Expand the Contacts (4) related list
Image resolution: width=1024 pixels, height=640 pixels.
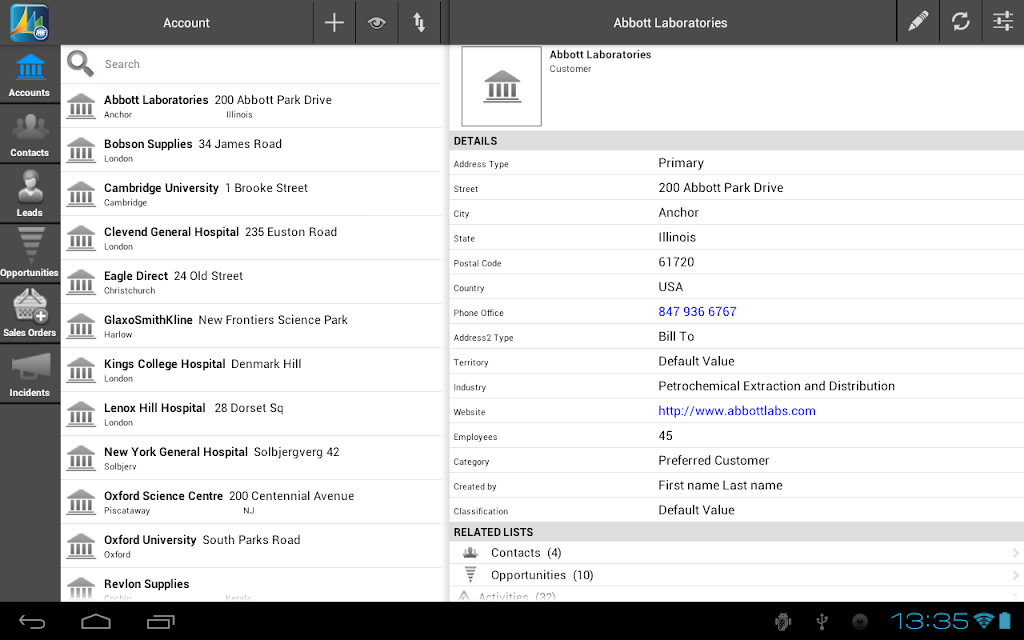pyautogui.click(x=737, y=552)
